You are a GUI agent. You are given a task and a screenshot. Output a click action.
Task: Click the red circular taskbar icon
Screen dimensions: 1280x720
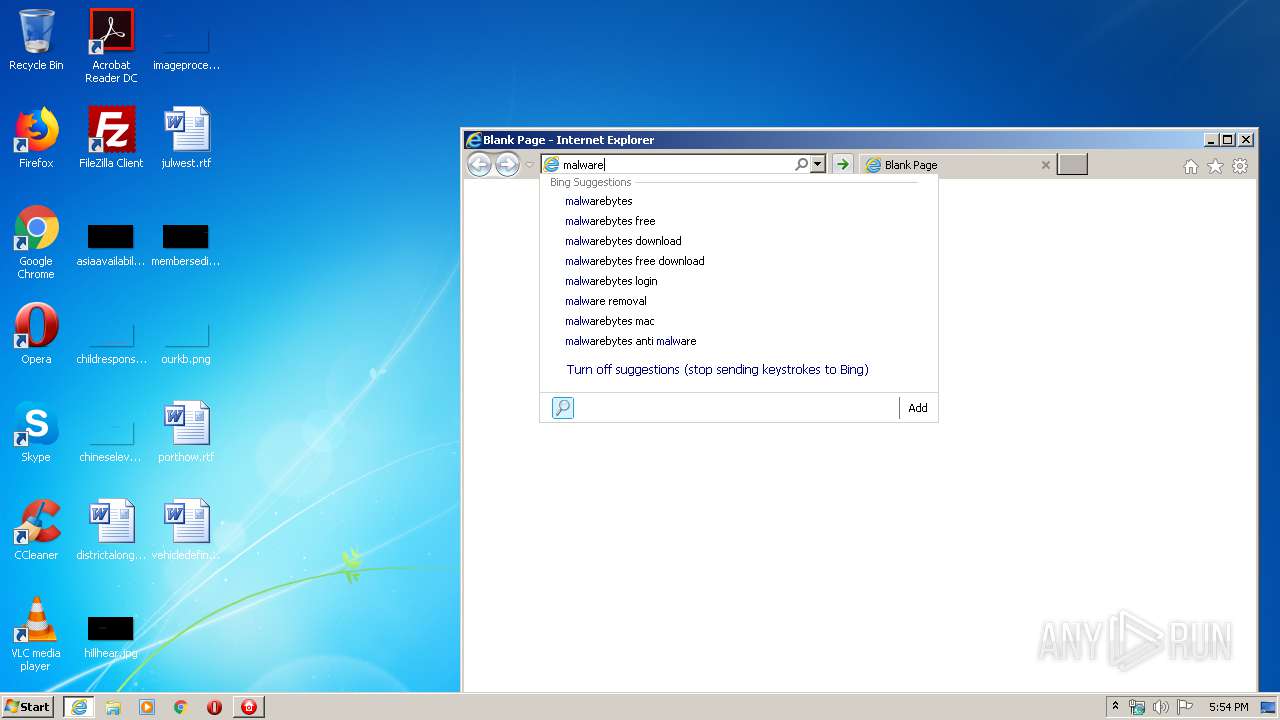(x=249, y=707)
